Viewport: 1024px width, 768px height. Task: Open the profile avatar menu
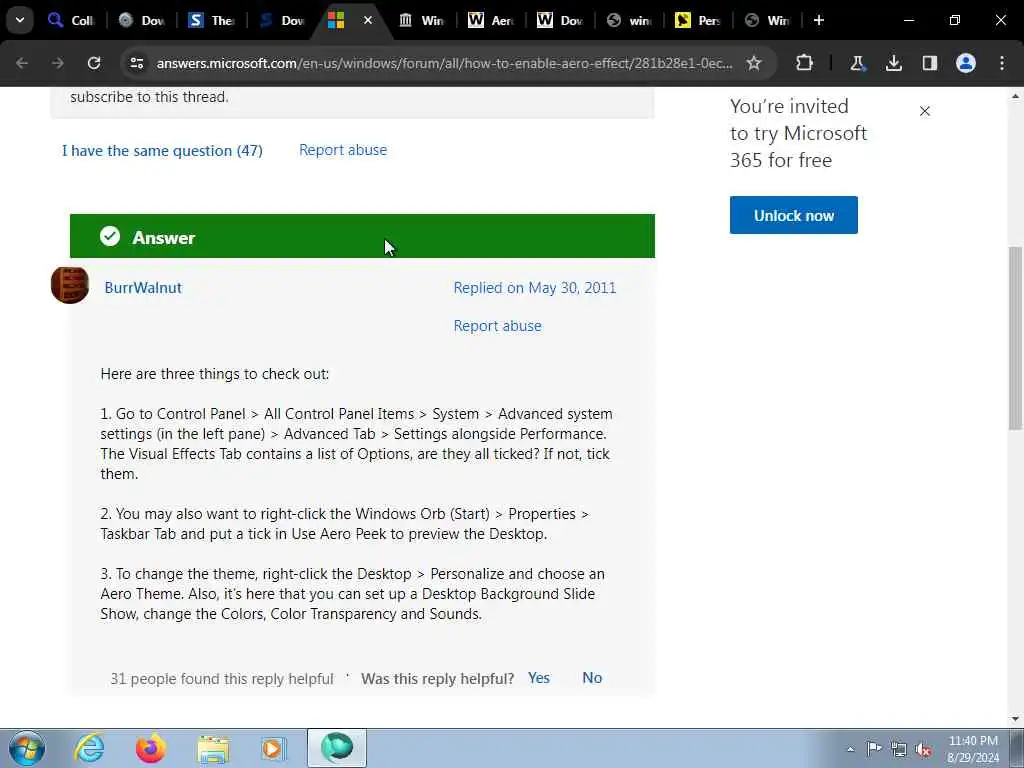(966, 63)
